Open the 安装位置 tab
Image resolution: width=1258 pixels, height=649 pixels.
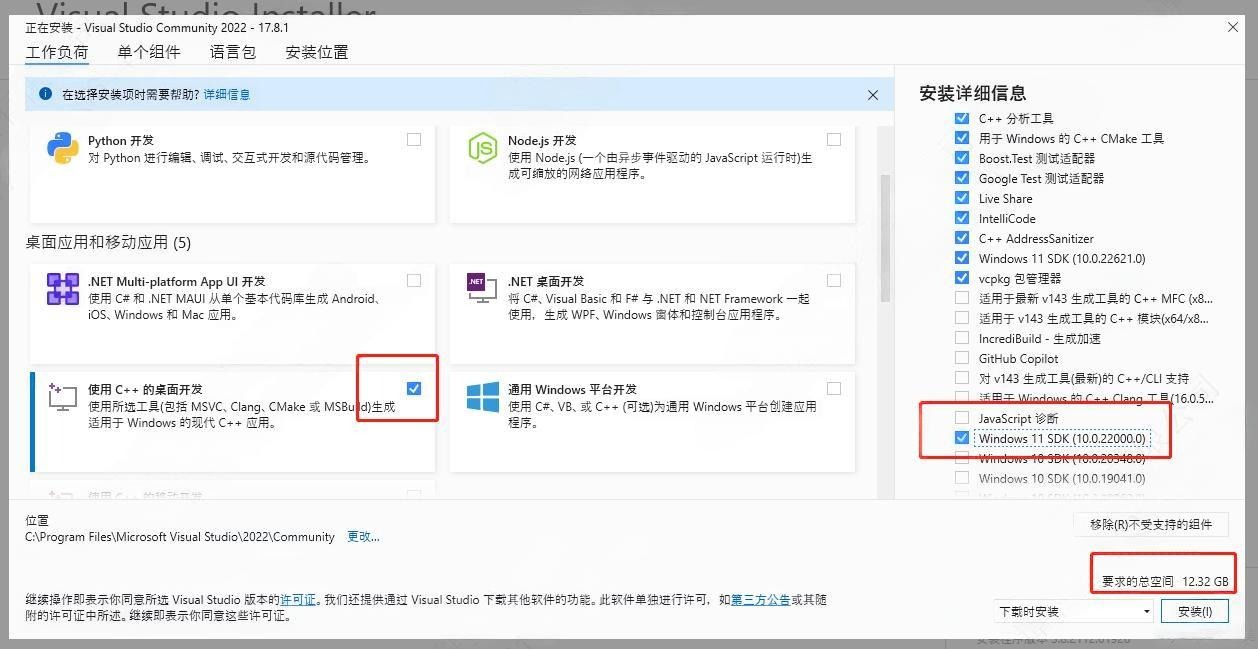[x=317, y=52]
